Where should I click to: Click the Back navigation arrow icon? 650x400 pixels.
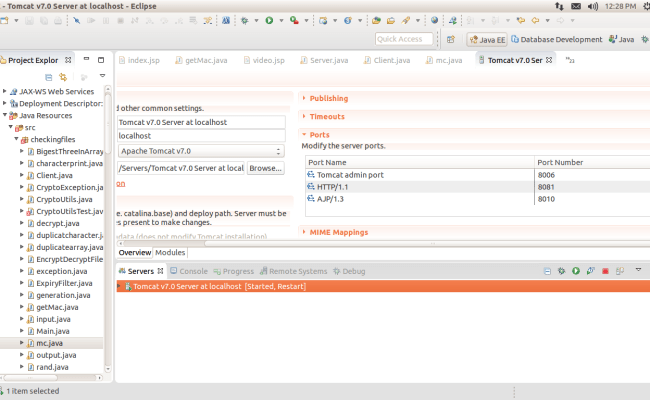pos(535,20)
